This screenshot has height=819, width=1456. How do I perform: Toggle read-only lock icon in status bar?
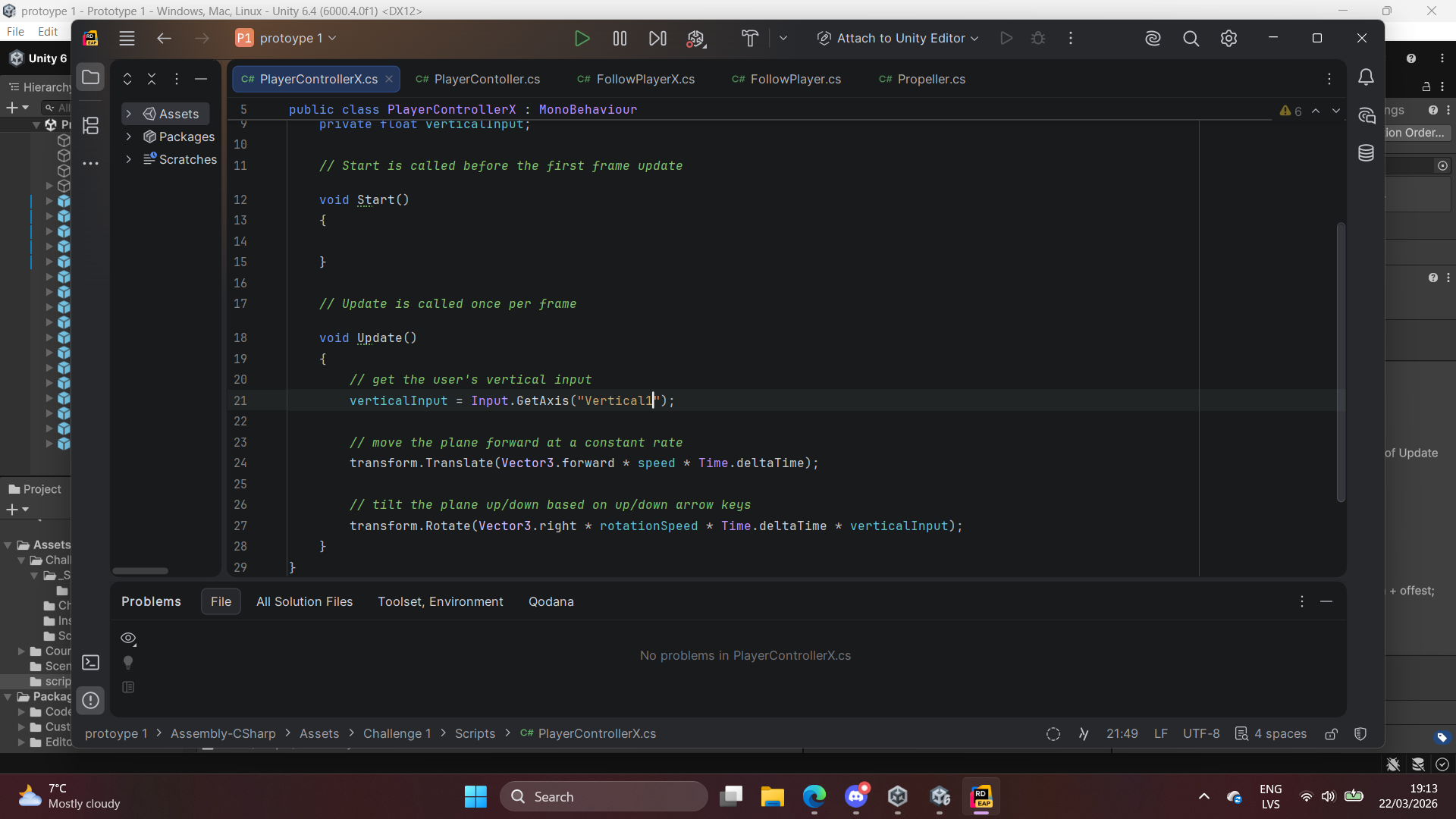[x=1331, y=734]
